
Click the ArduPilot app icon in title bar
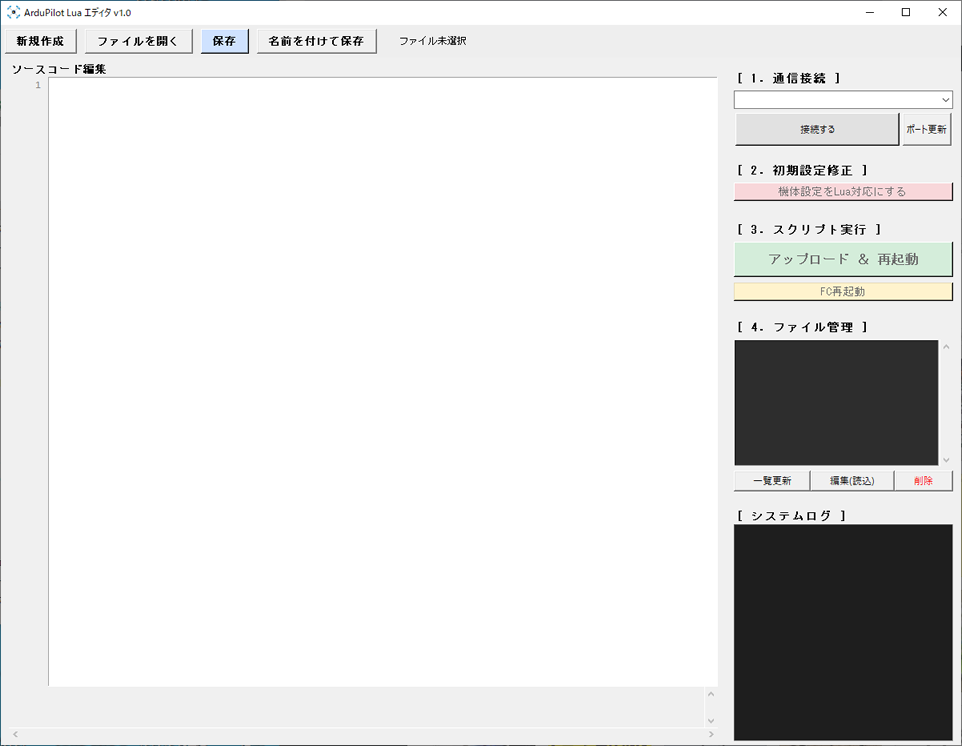[x=13, y=12]
